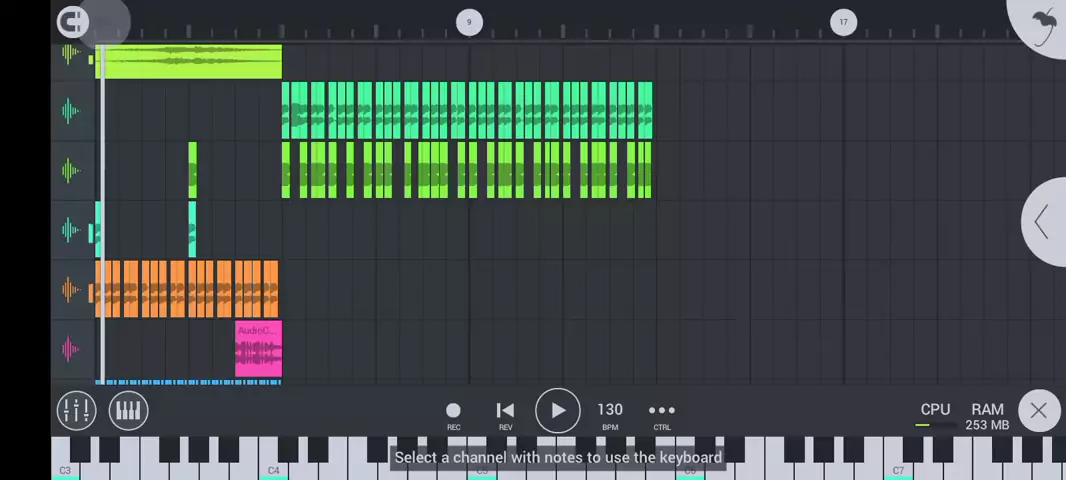Jump to bar 17 timeline marker
Viewport: 1066px width, 480px height.
843,22
